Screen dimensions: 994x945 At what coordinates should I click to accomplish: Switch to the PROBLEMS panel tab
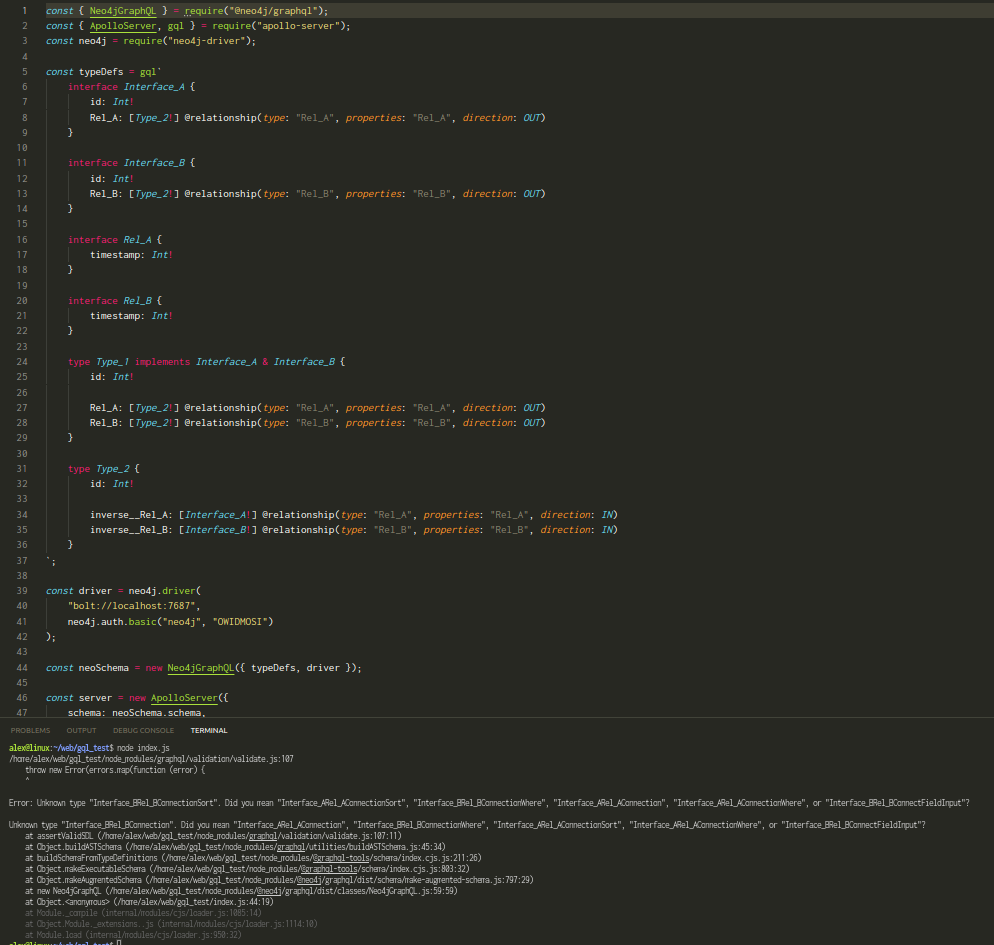click(30, 730)
